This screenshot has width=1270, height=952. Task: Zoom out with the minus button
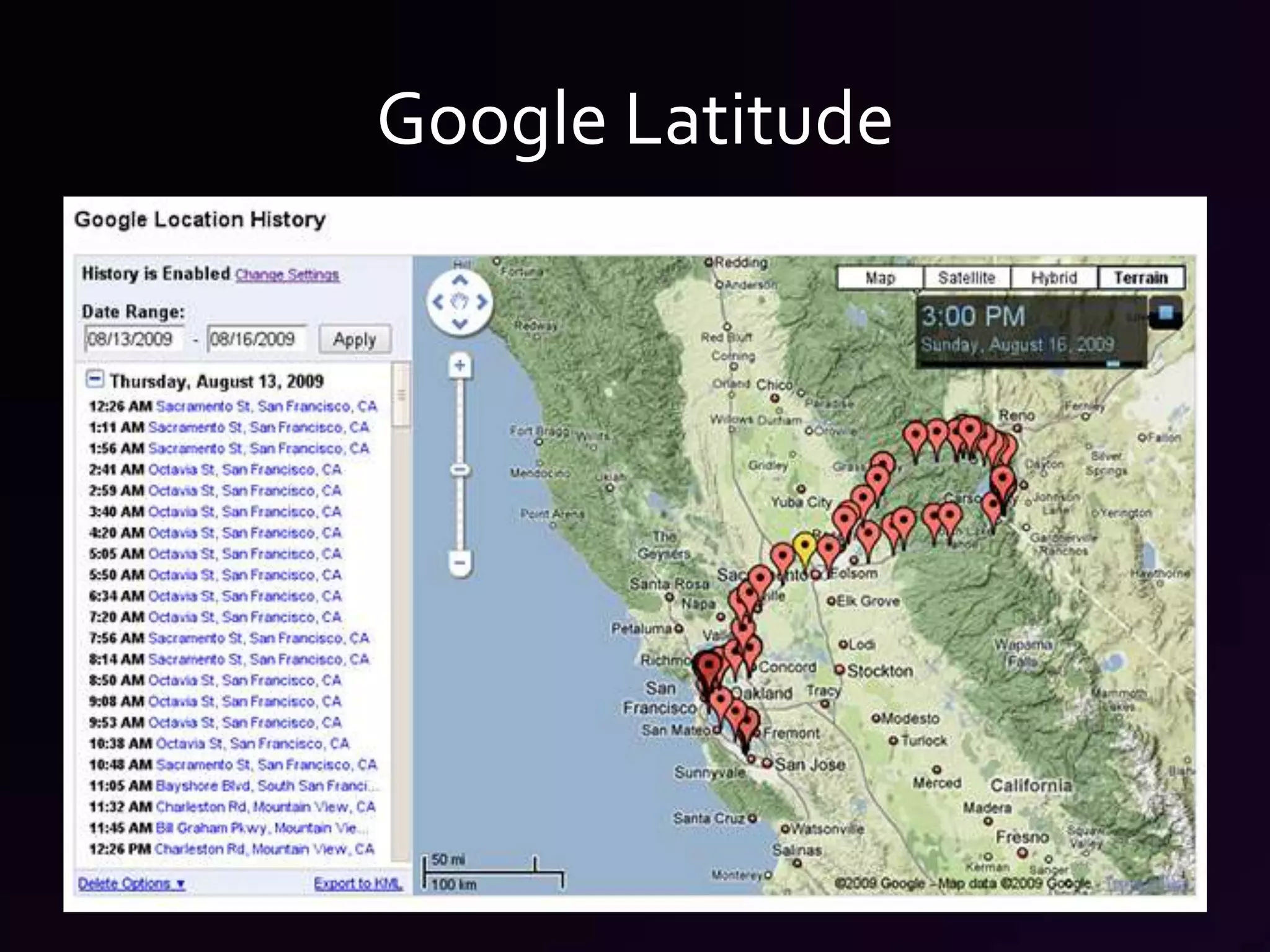tap(460, 563)
